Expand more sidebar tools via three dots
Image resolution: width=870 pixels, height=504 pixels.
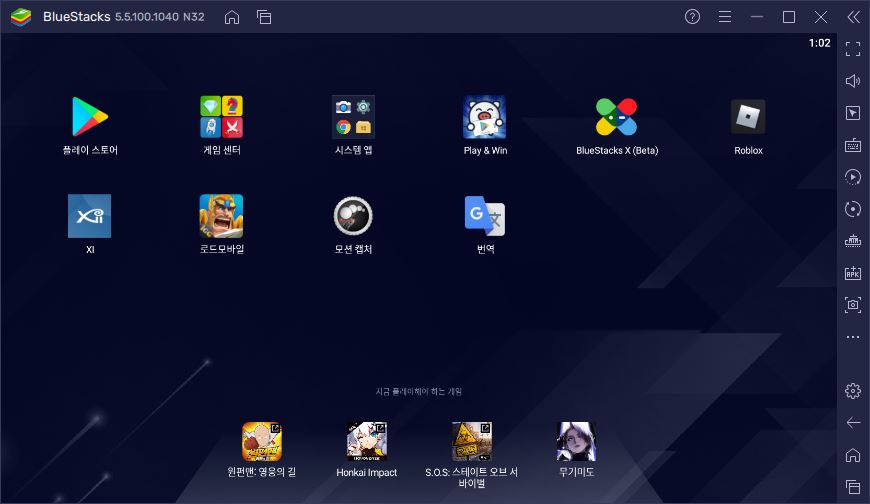(x=853, y=337)
